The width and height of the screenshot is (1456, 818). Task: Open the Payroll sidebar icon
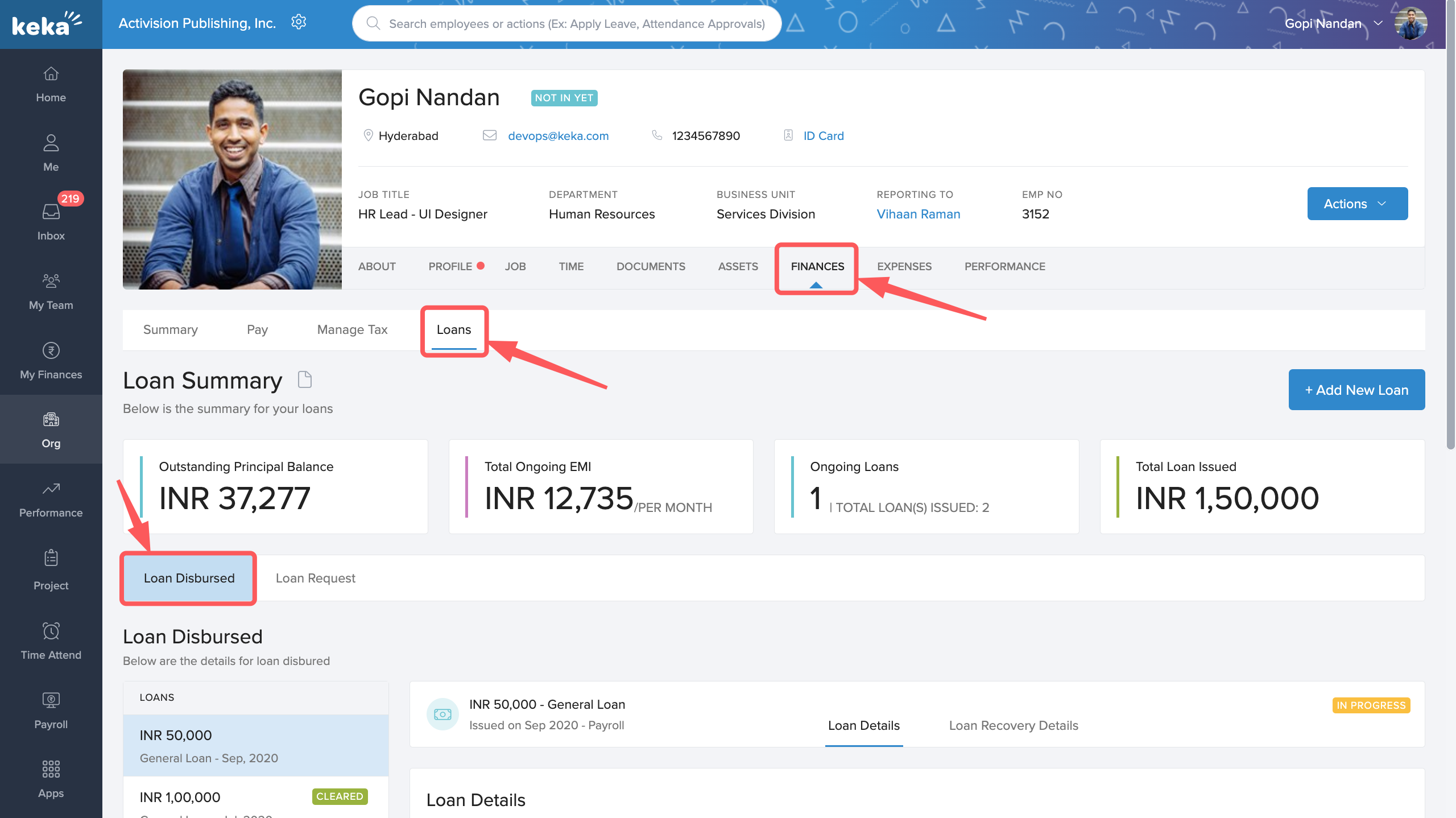51,700
